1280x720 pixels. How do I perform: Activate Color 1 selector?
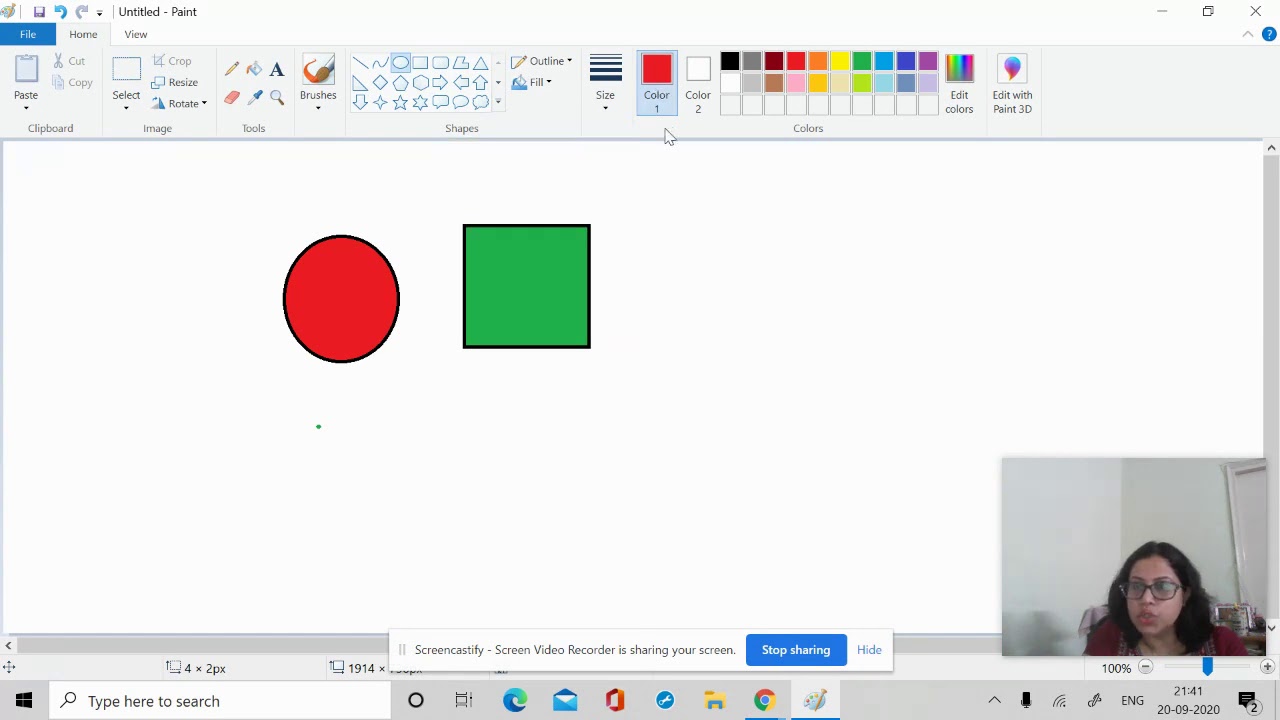click(657, 84)
